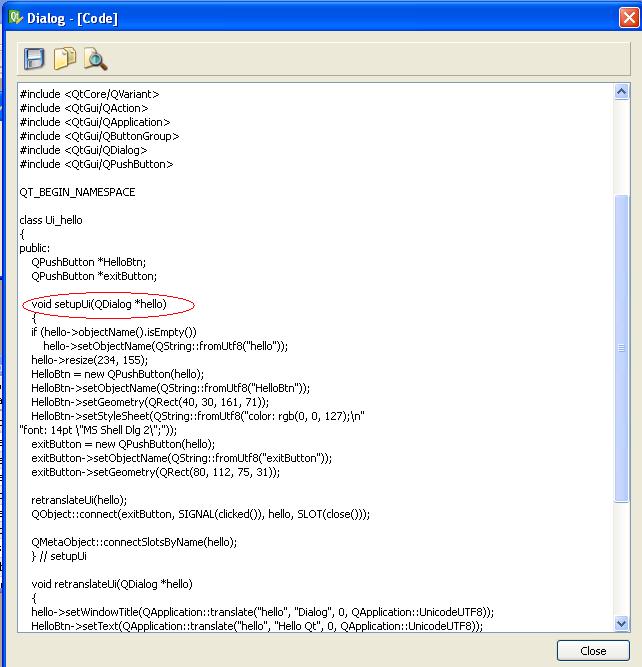
Task: Click the Copy documents toolbar icon
Action: (x=65, y=58)
